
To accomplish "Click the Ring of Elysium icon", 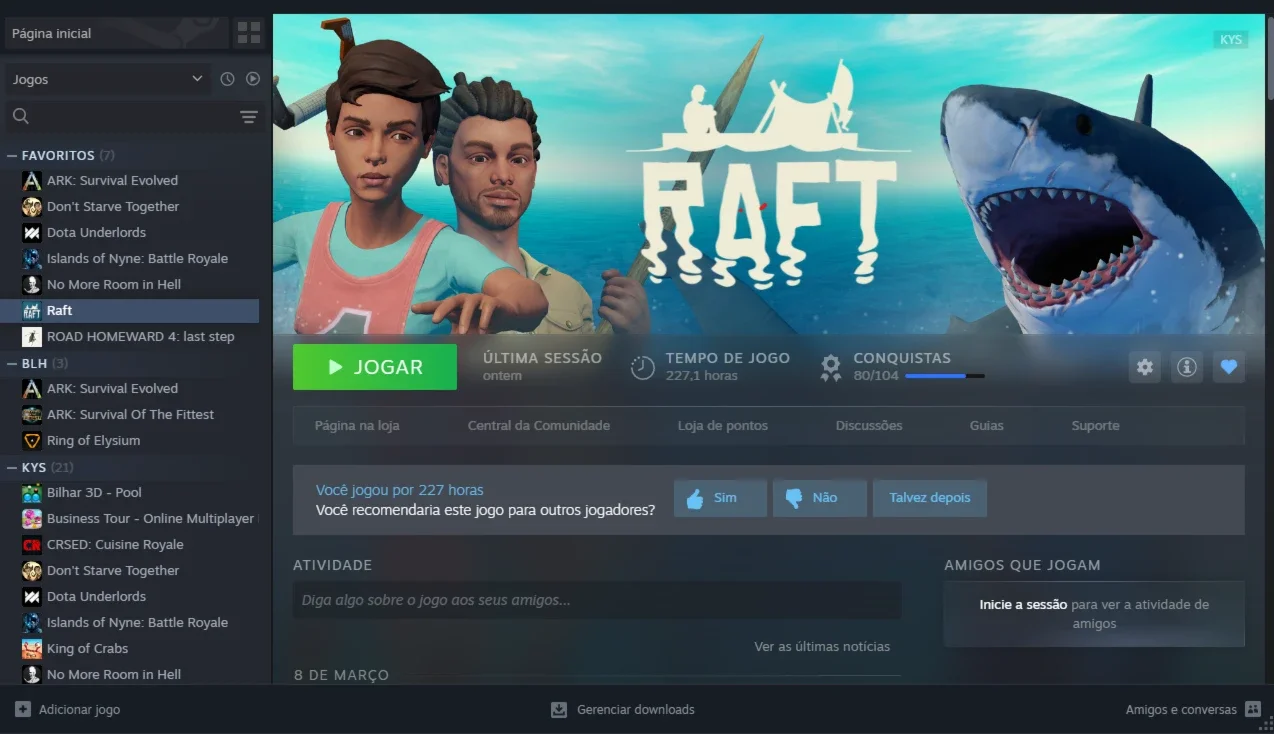I will click(32, 441).
